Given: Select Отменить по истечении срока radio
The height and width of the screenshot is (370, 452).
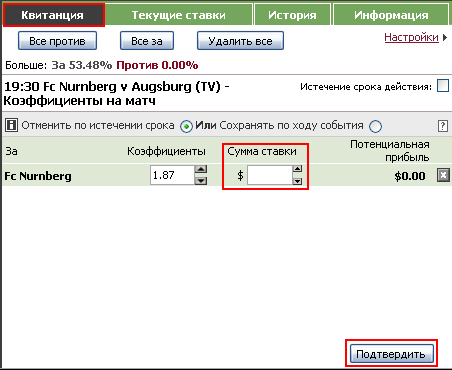Looking at the screenshot, I should point(186,126).
